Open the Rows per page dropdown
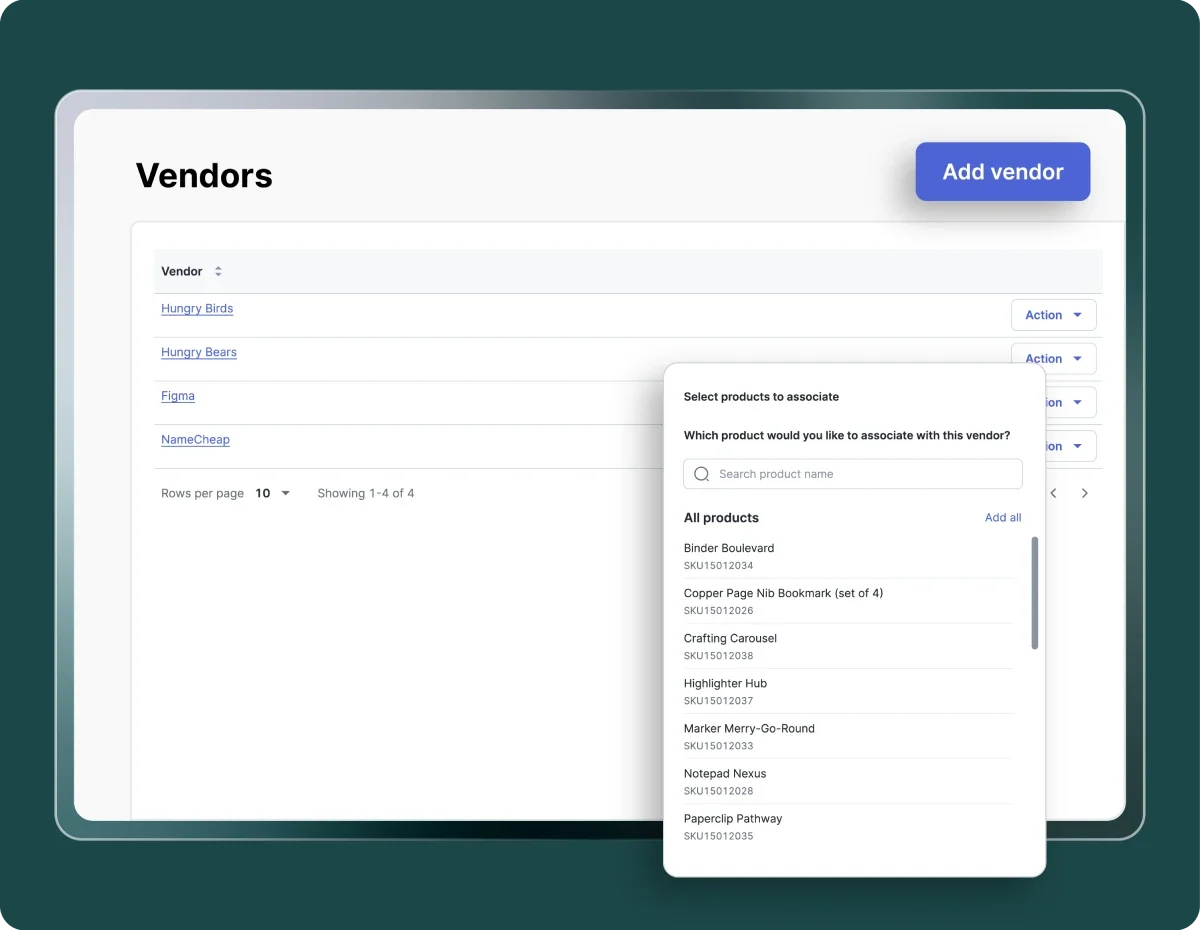1200x930 pixels. 272,493
